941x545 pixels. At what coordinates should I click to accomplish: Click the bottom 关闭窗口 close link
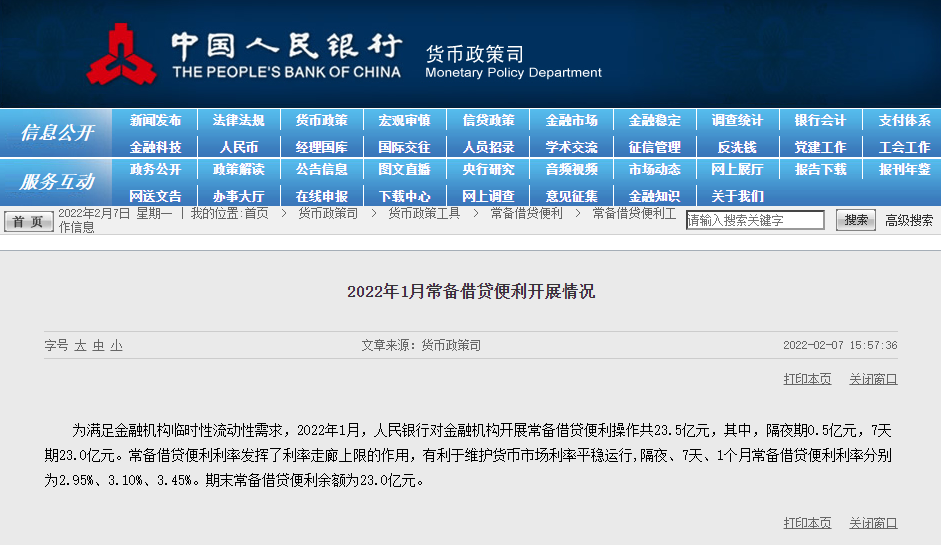(x=873, y=523)
